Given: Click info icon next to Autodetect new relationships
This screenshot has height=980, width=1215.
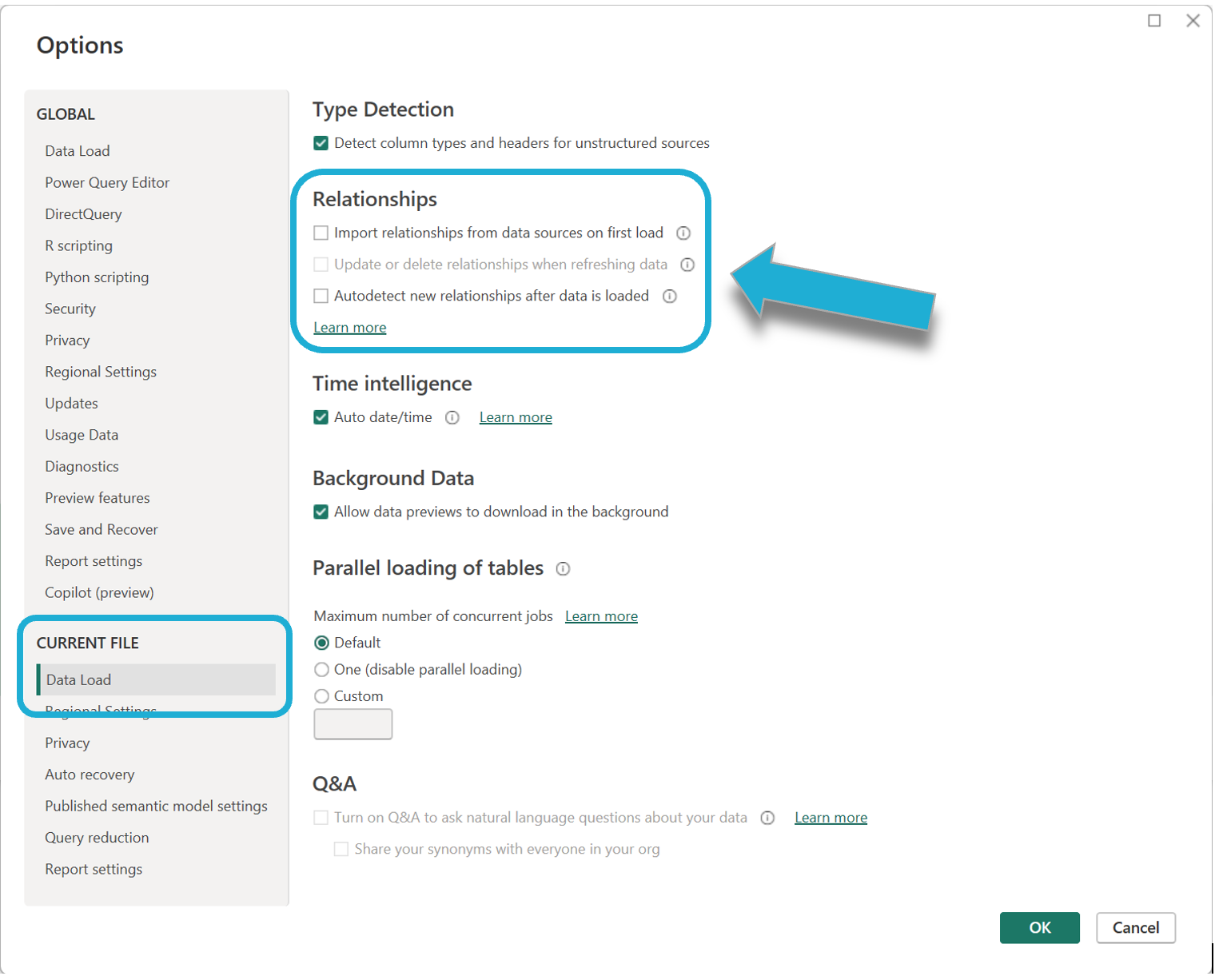Looking at the screenshot, I should pos(670,297).
